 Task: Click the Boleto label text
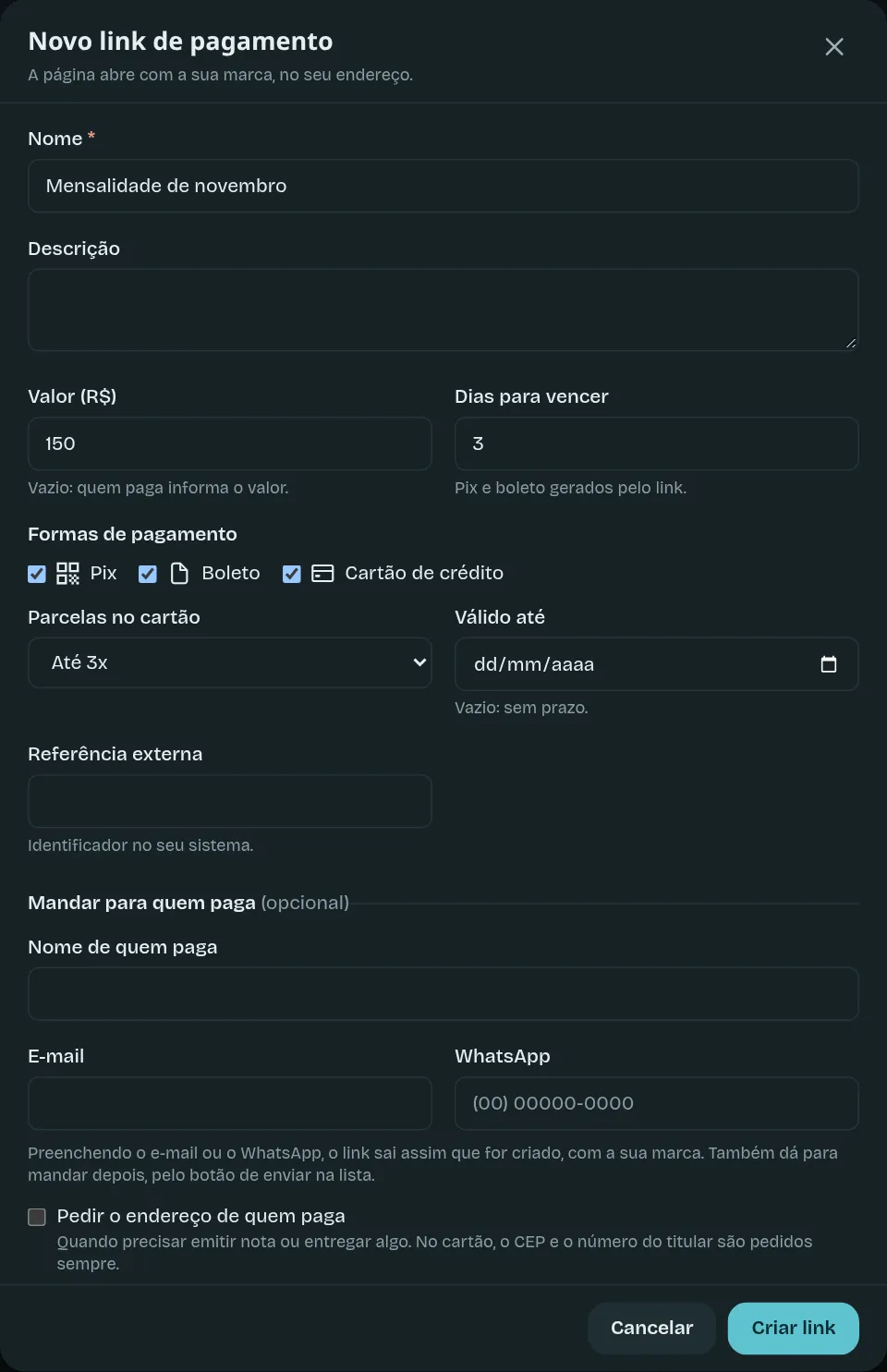tap(231, 573)
